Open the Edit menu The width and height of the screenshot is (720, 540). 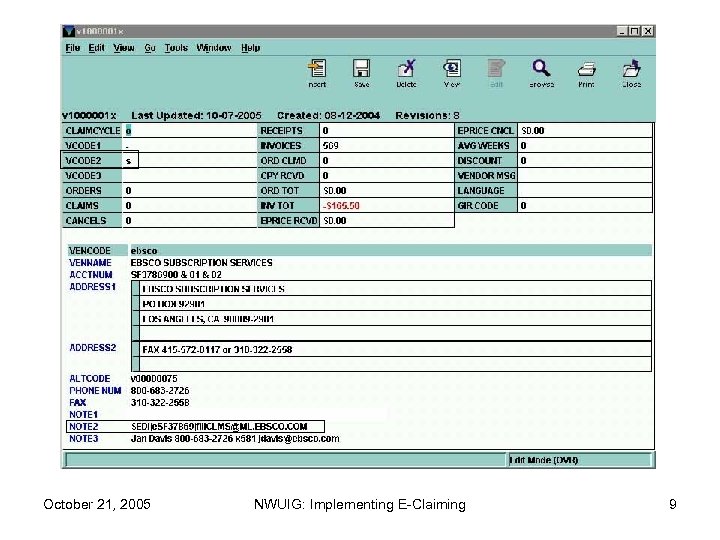click(96, 48)
